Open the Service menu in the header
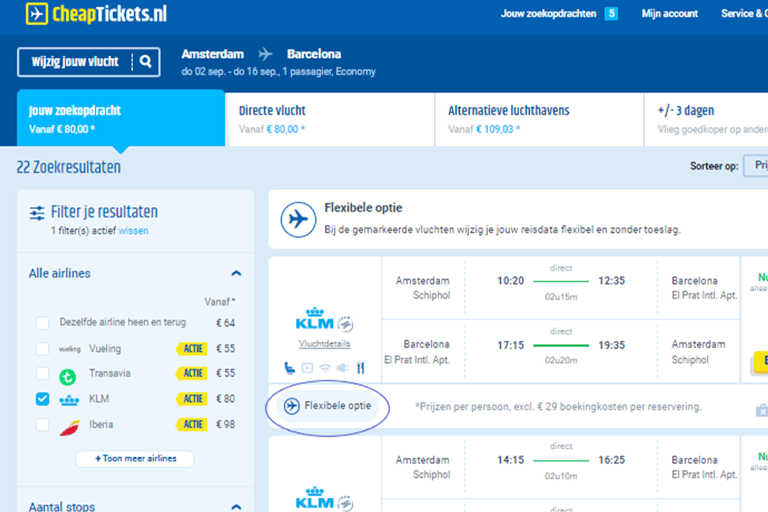Viewport: 768px width, 512px height. click(x=744, y=14)
